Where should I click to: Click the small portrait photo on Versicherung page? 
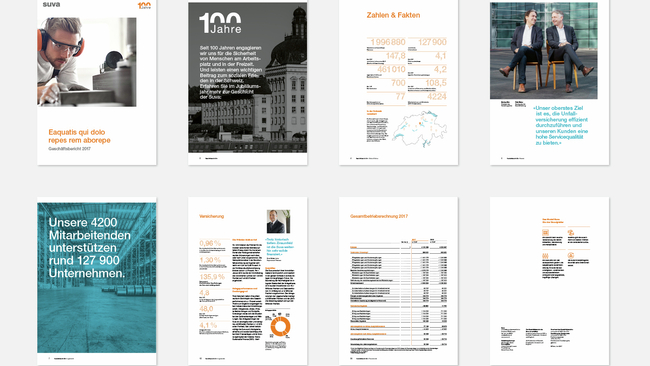(278, 221)
